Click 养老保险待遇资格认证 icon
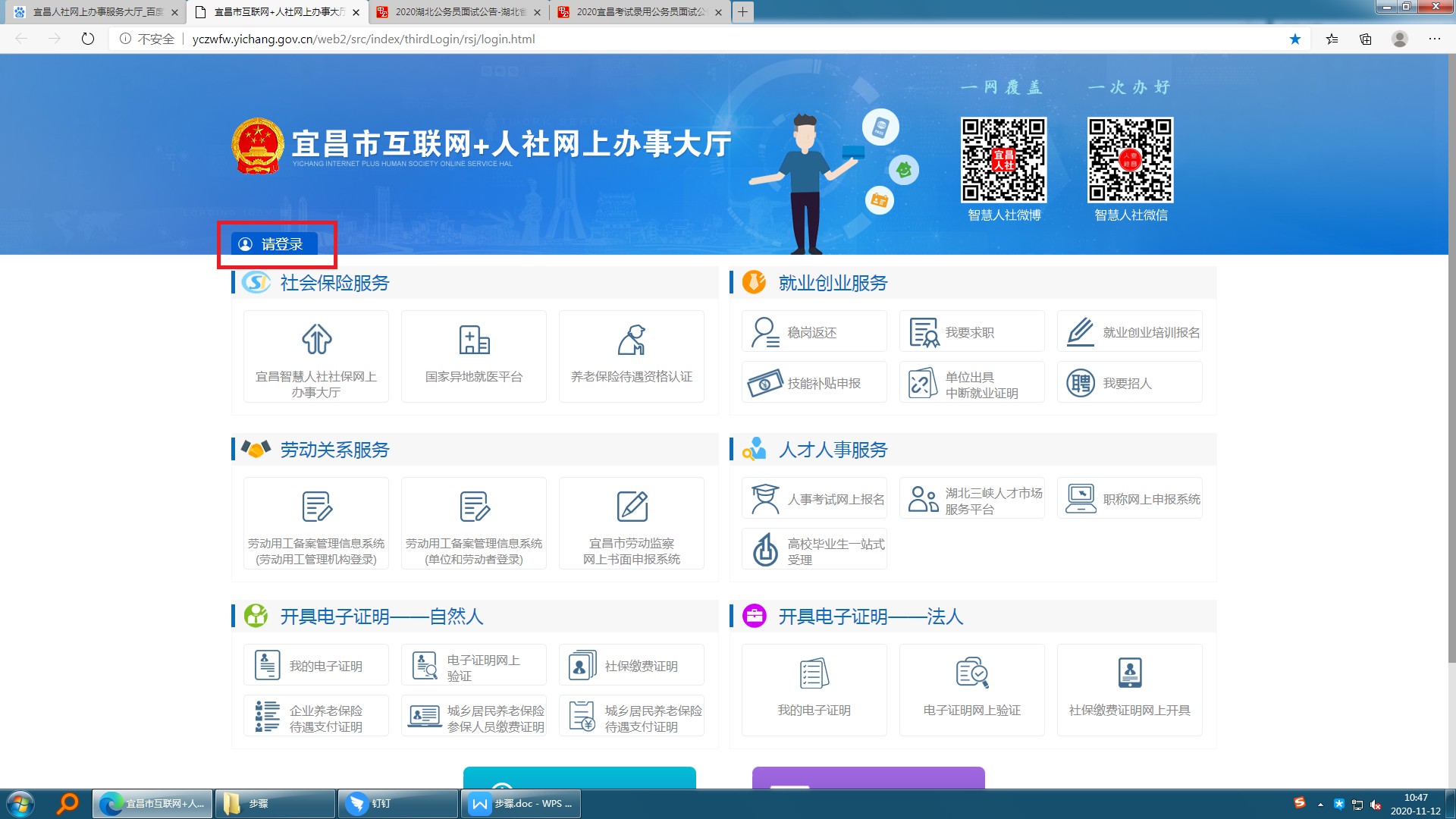The width and height of the screenshot is (1456, 819). point(631,340)
